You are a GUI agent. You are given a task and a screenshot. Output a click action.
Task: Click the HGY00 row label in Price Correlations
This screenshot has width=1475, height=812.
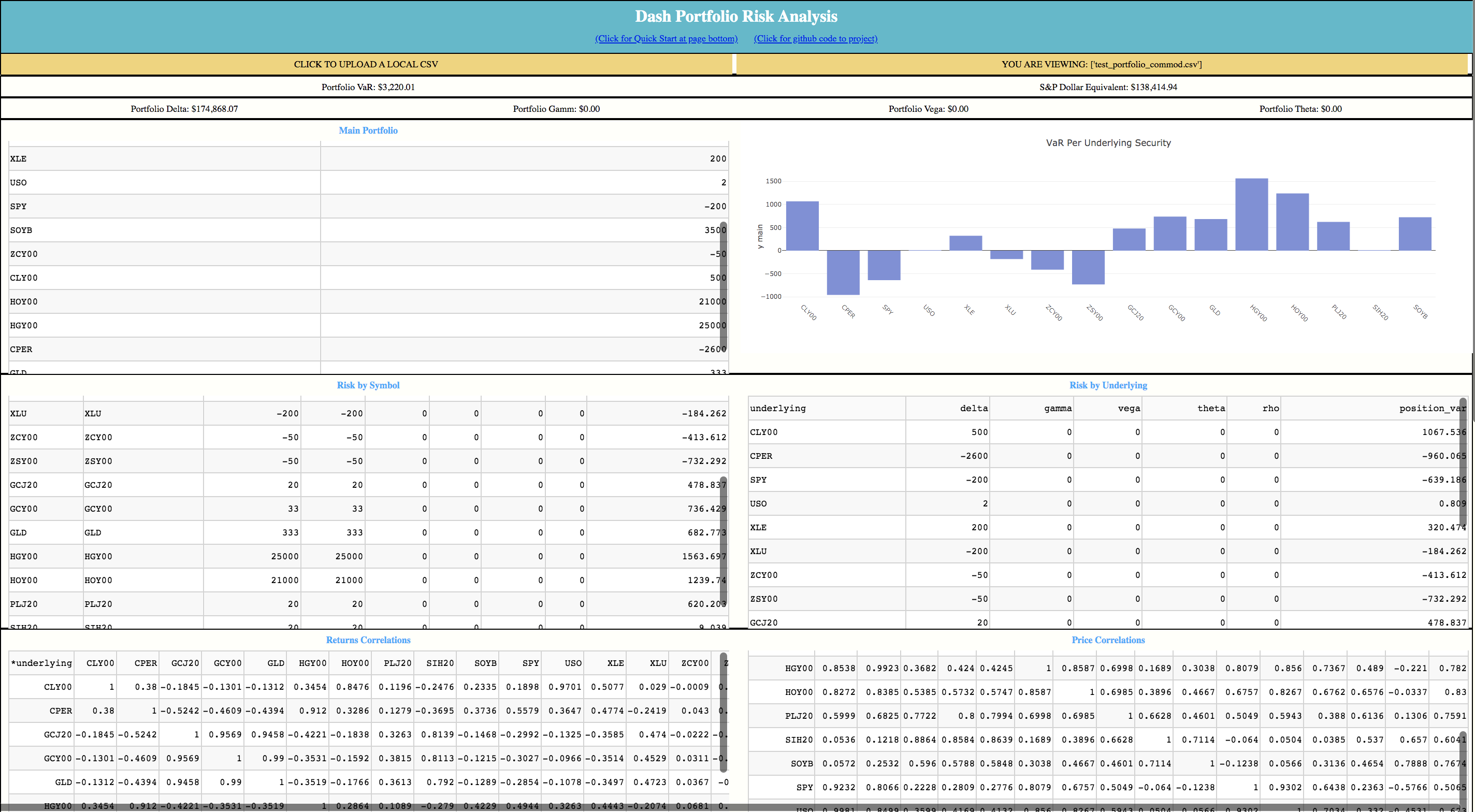pyautogui.click(x=798, y=668)
